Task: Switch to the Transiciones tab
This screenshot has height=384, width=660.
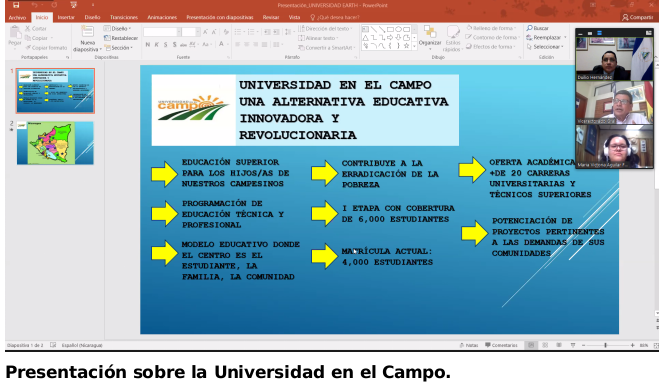Action: click(x=124, y=17)
